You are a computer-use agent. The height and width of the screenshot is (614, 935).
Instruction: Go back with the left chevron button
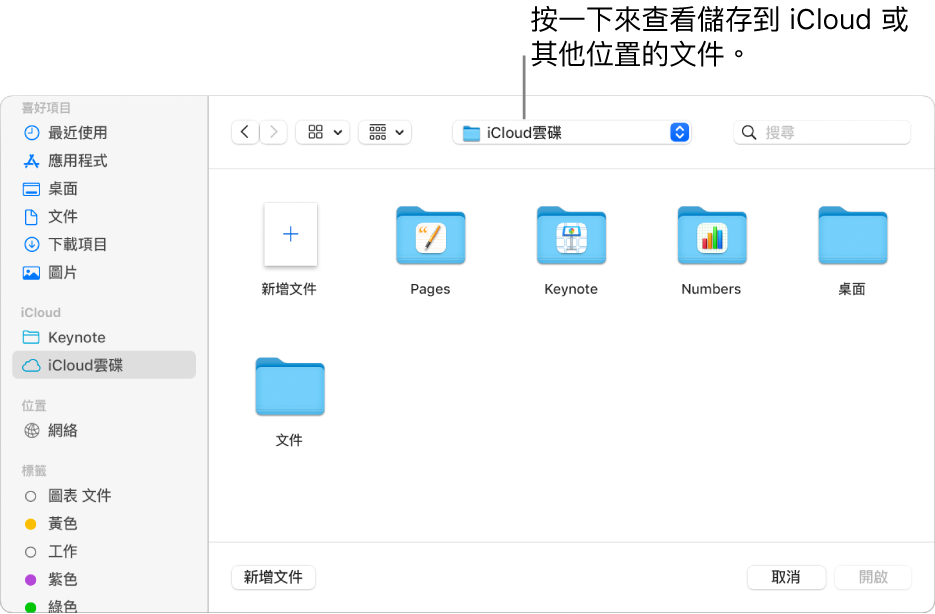pos(244,132)
